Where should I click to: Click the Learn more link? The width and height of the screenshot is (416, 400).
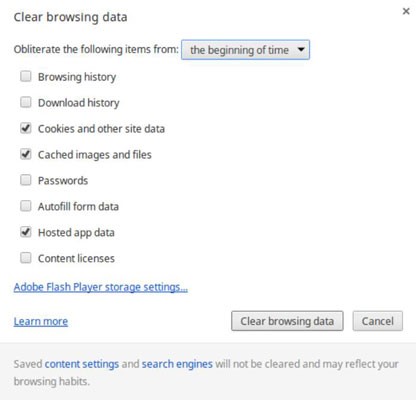pos(41,321)
